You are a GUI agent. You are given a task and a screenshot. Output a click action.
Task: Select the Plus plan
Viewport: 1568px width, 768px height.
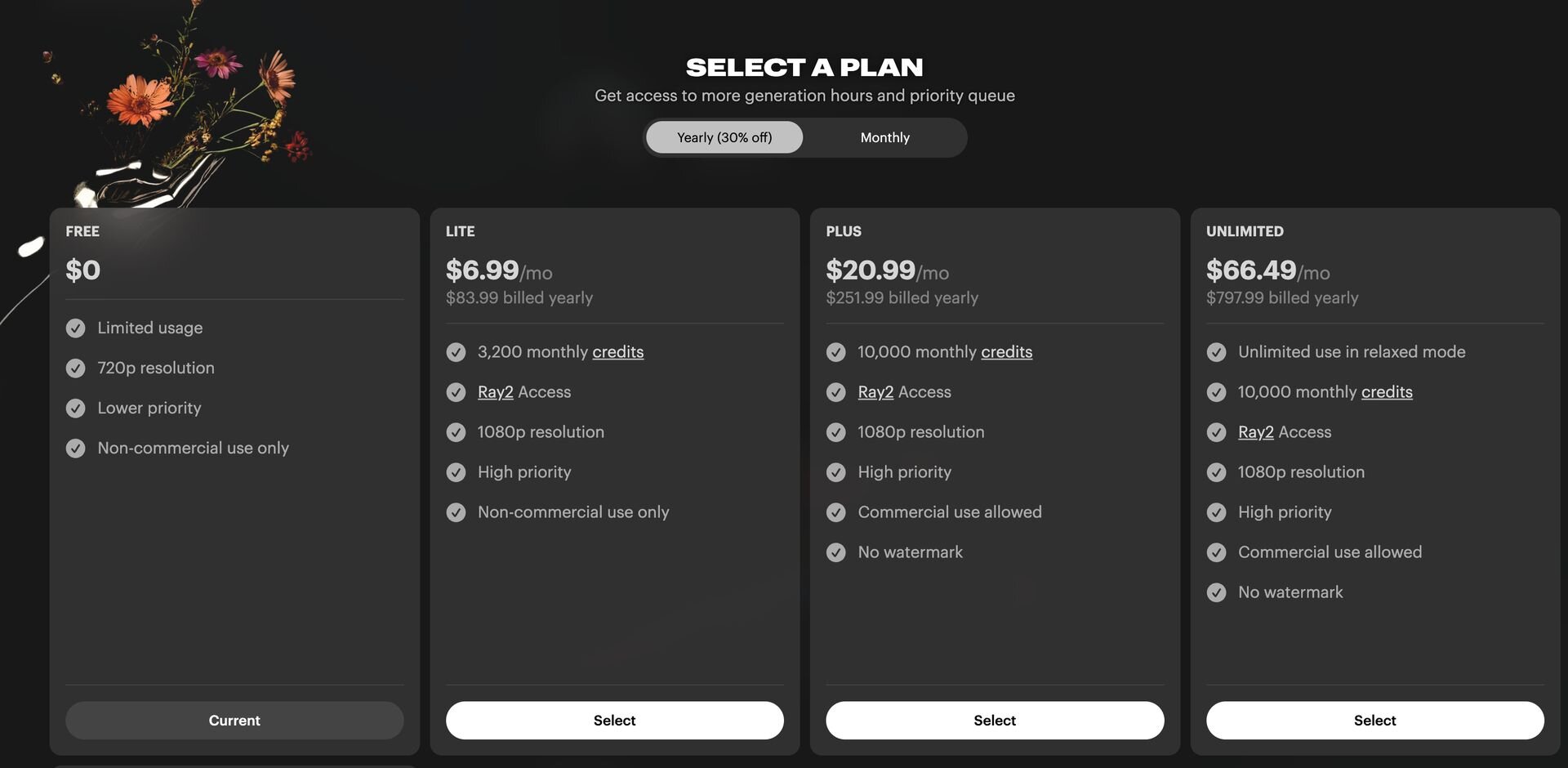pyautogui.click(x=995, y=720)
